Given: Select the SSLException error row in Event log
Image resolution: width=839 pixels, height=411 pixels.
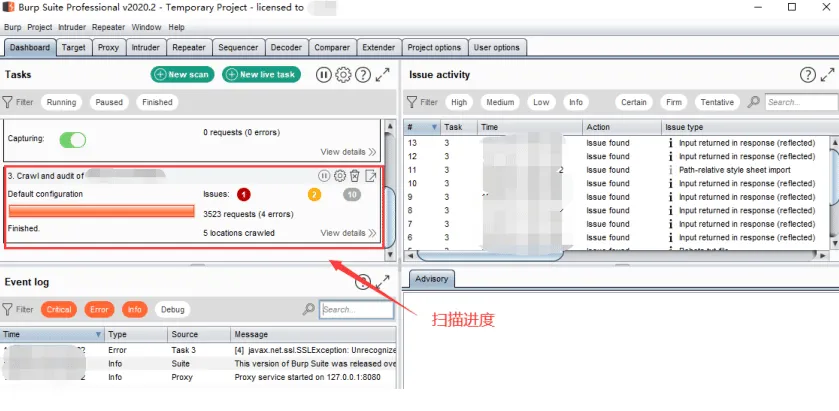Looking at the screenshot, I should point(199,350).
